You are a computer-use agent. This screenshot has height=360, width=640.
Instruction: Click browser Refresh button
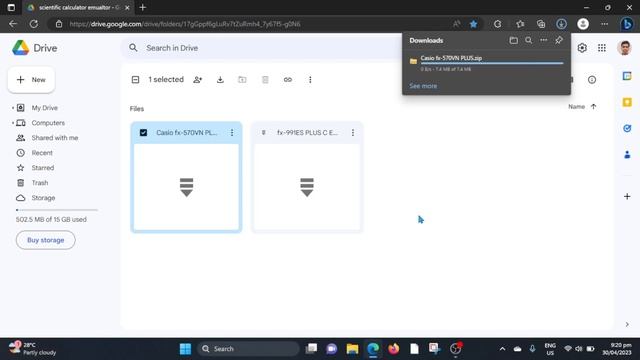[x=34, y=24]
